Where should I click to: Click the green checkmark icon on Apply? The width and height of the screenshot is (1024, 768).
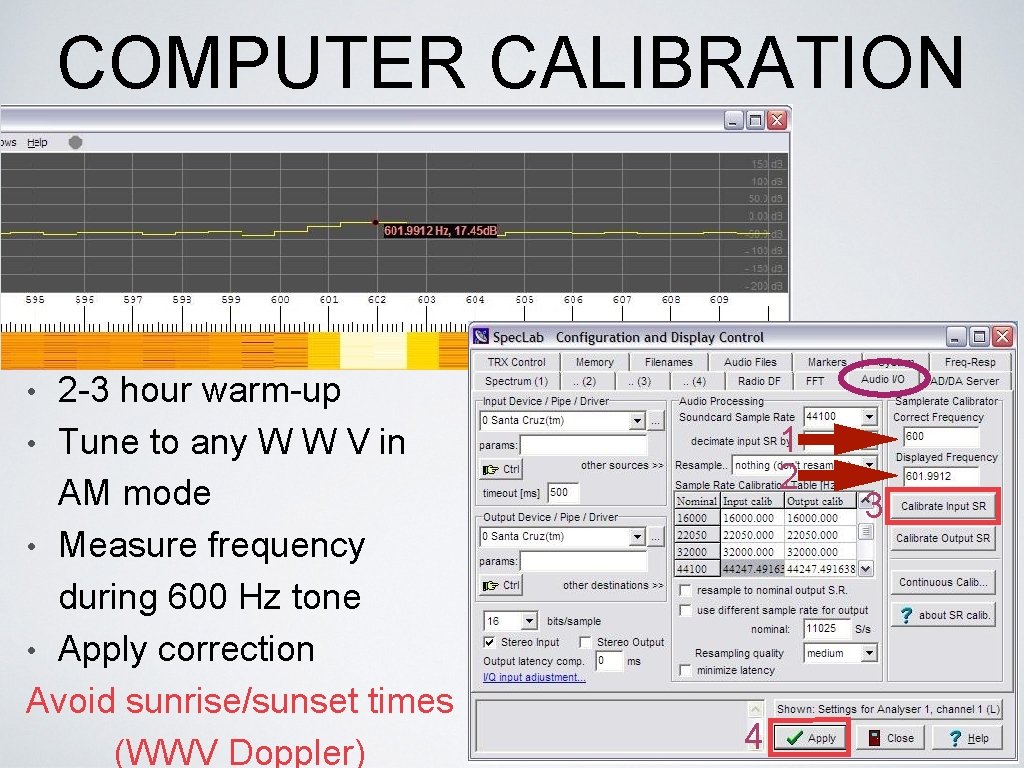pyautogui.click(x=793, y=736)
